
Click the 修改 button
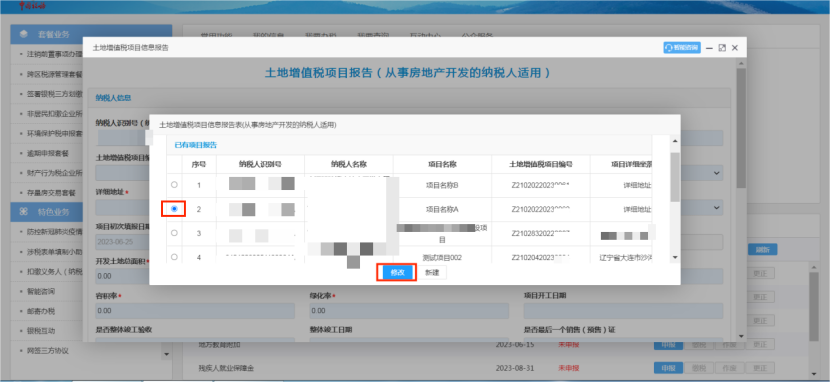coord(397,272)
